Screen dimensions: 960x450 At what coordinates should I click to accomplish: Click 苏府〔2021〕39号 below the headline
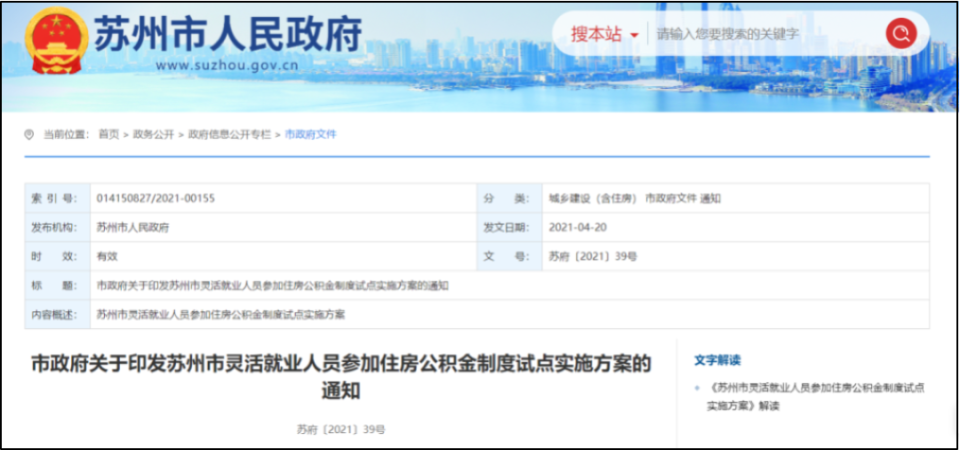point(341,430)
